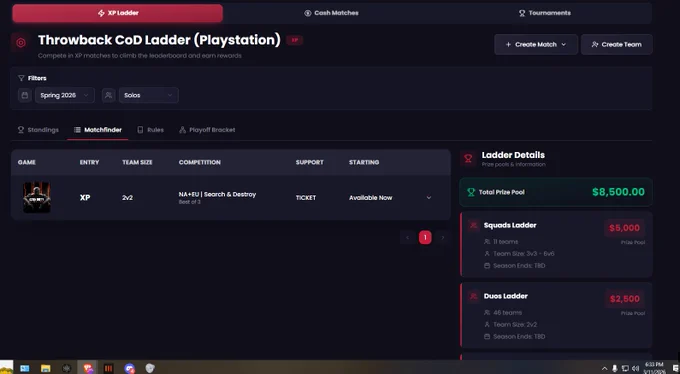Go to pagination page 1
The width and height of the screenshot is (680, 374).
click(x=425, y=237)
